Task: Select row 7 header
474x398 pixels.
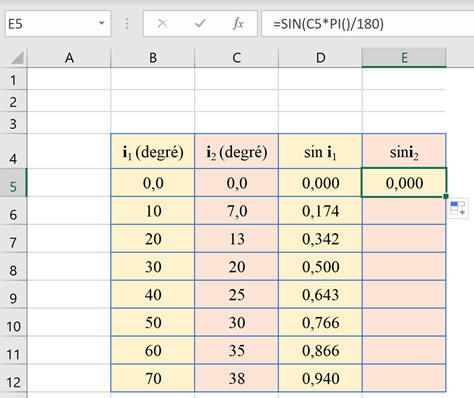Action: point(13,239)
